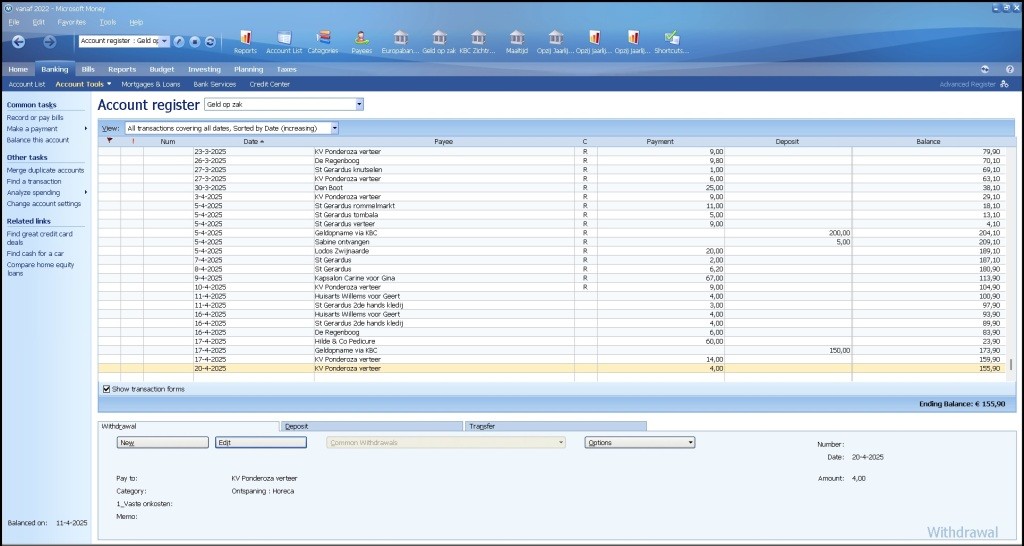Viewport: 1024px width, 546px height.
Task: Open the Geld op zak account icon
Action: pos(440,42)
